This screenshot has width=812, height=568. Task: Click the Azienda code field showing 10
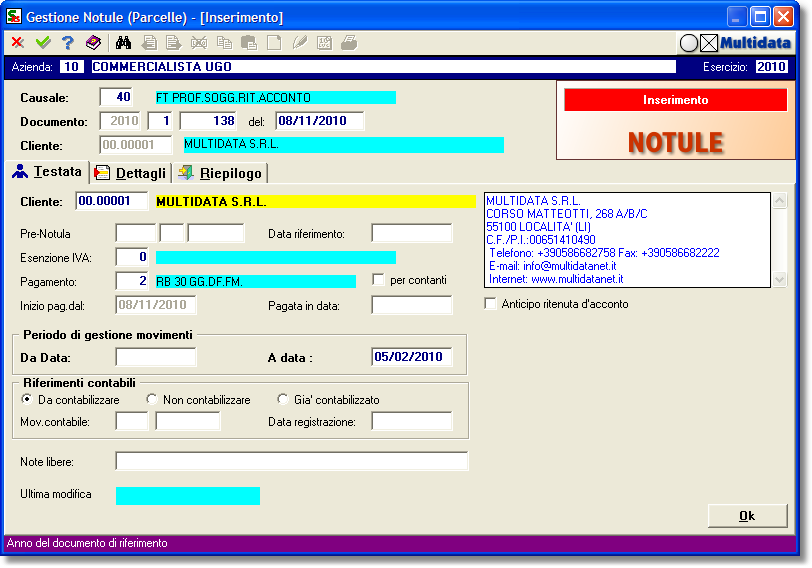72,66
